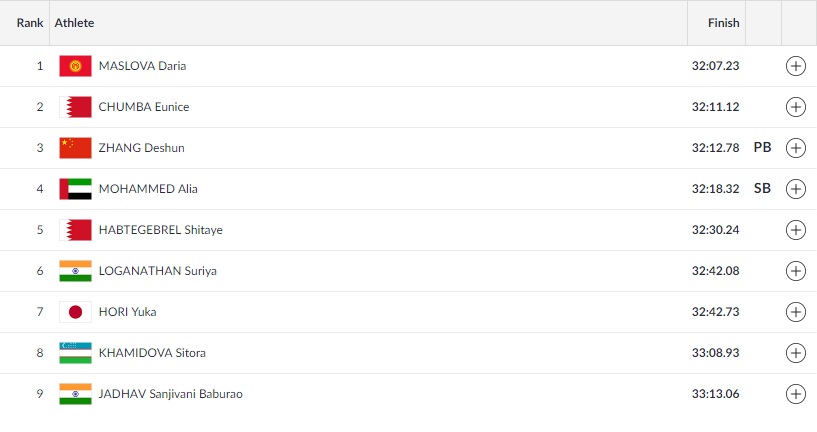Open plus icon beside ZHANG Deshun result
817x432 pixels.
click(x=796, y=148)
